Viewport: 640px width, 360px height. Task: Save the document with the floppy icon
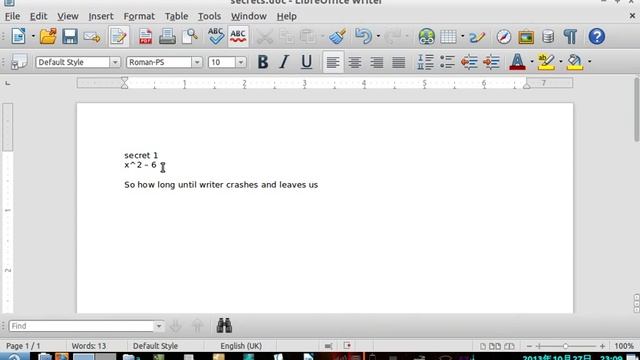point(70,37)
